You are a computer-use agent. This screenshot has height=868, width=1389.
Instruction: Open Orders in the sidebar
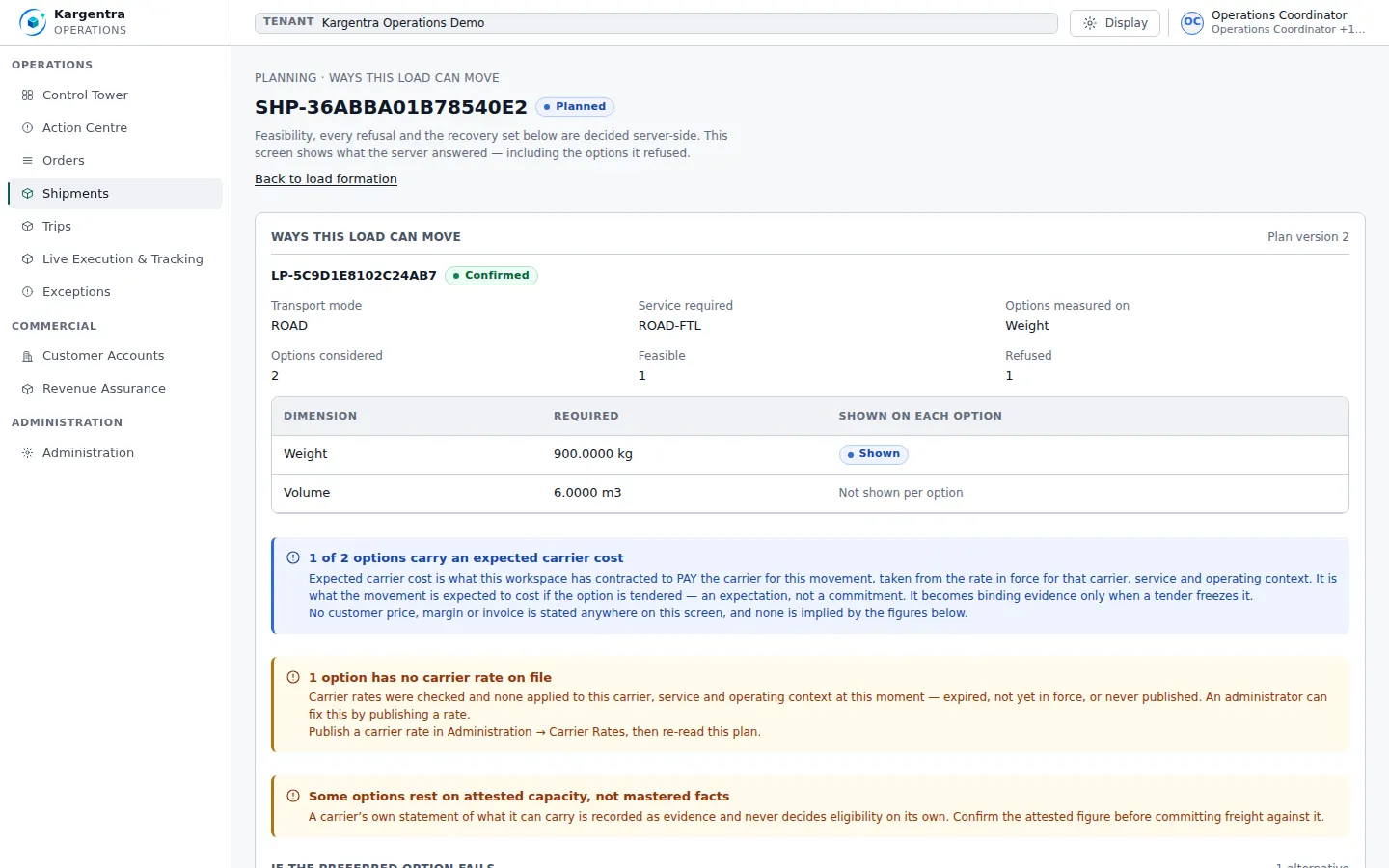click(x=115, y=161)
